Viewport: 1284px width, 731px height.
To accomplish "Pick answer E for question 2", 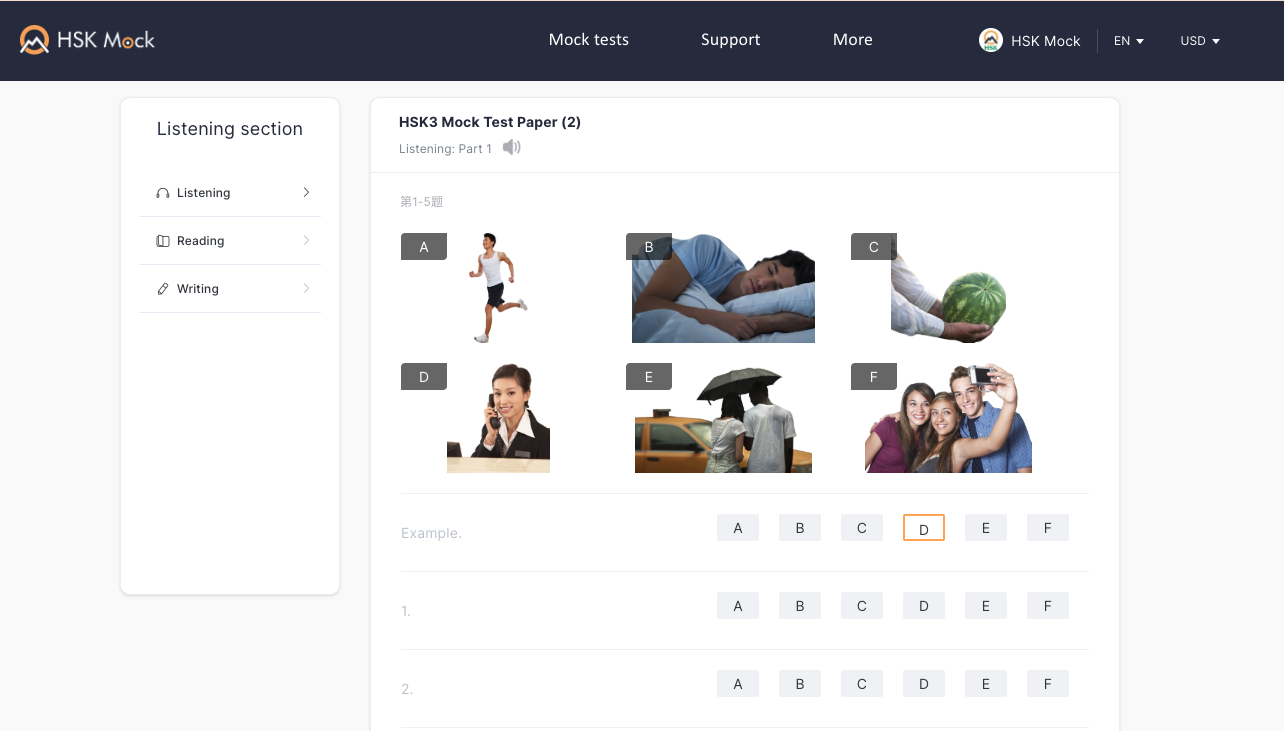I will point(986,684).
